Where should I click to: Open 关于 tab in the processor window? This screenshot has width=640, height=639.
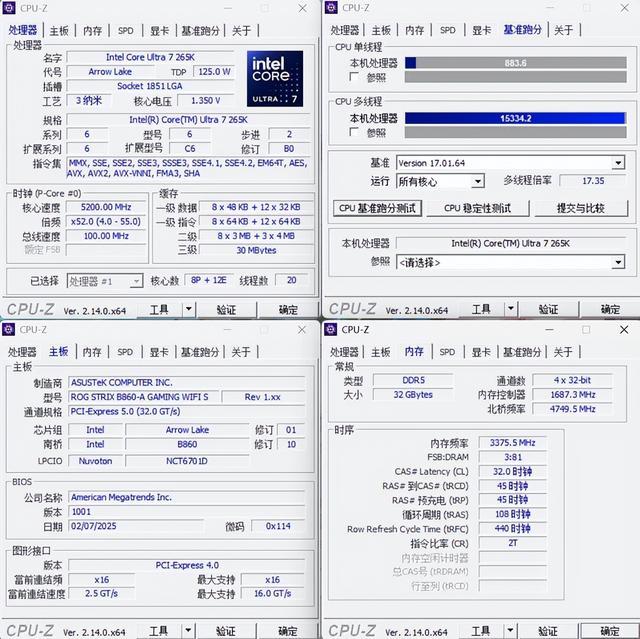point(241,31)
